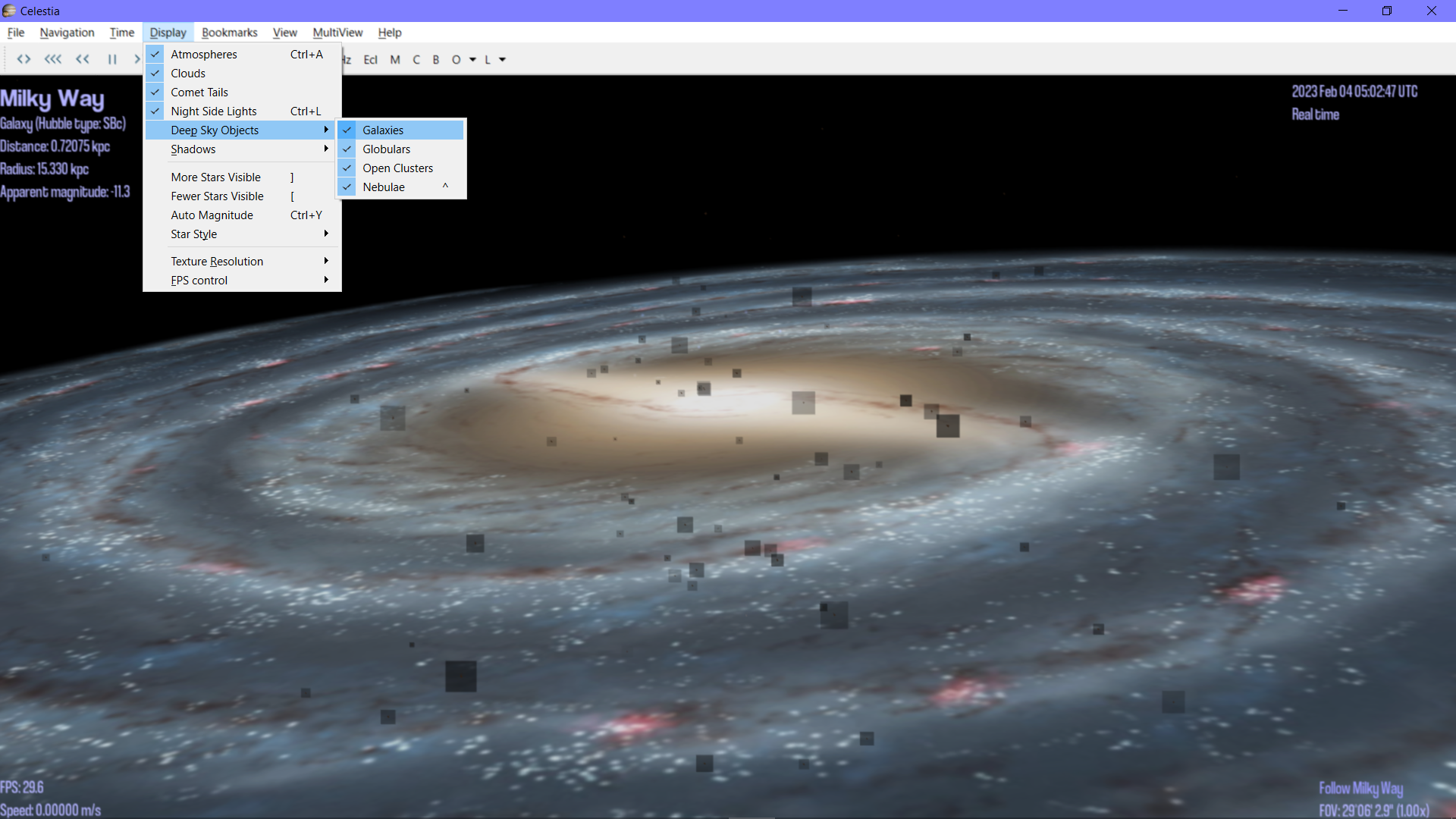Click the reverse time toolbar icon
The width and height of the screenshot is (1456, 819).
(x=24, y=59)
